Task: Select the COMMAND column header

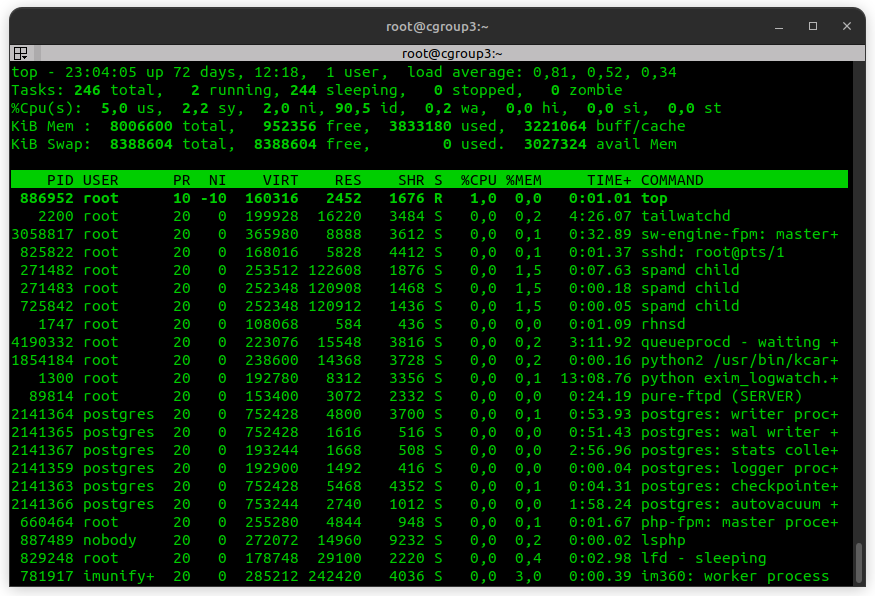Action: coord(671,180)
